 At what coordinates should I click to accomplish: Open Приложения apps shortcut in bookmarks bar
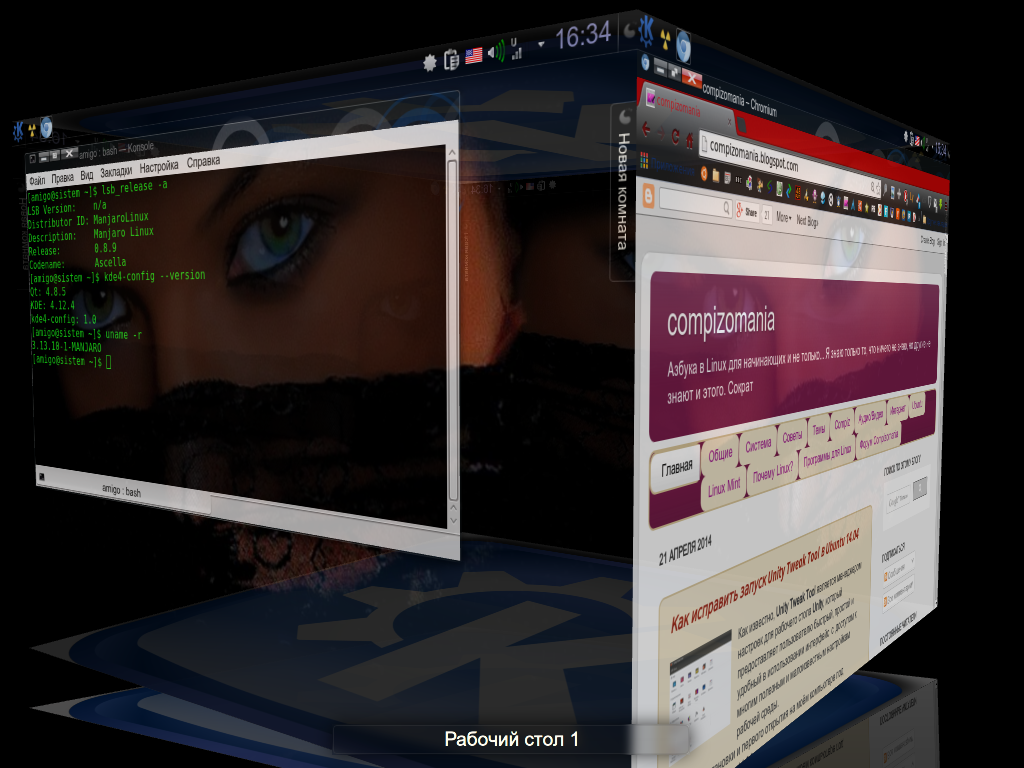point(667,165)
